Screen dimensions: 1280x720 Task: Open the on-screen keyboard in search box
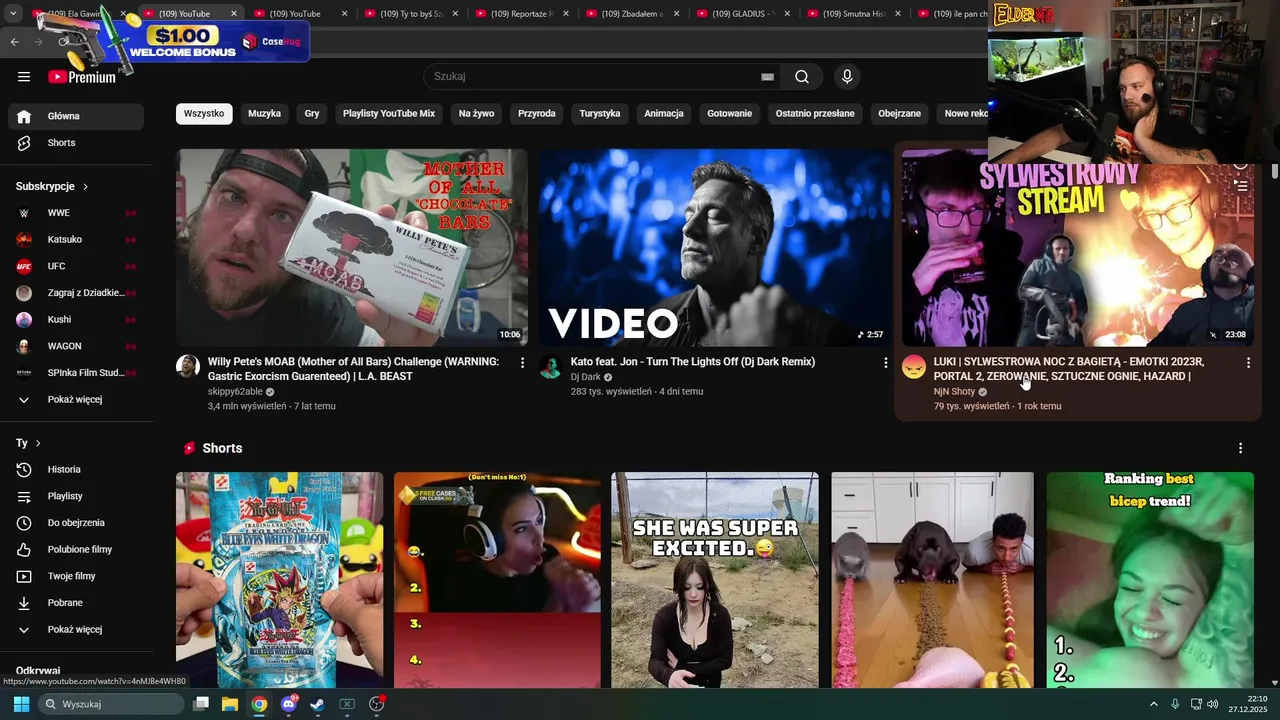point(767,77)
